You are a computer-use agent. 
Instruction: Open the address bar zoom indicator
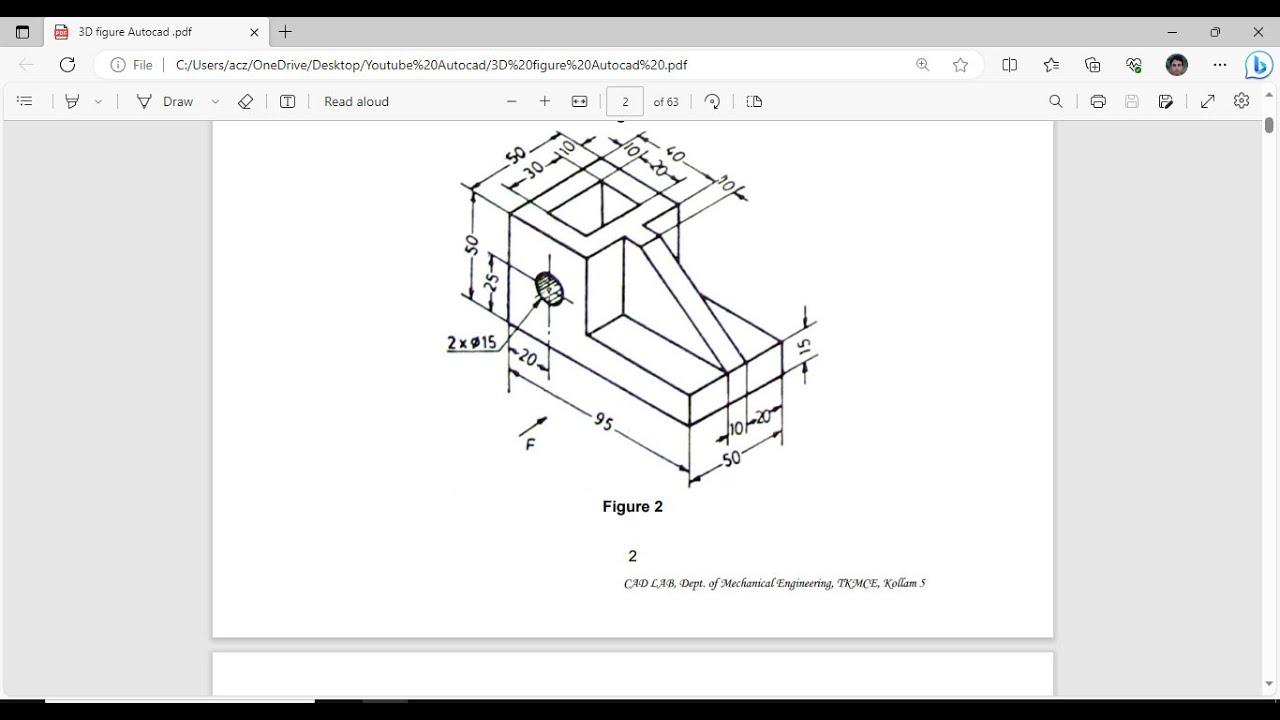tap(922, 65)
